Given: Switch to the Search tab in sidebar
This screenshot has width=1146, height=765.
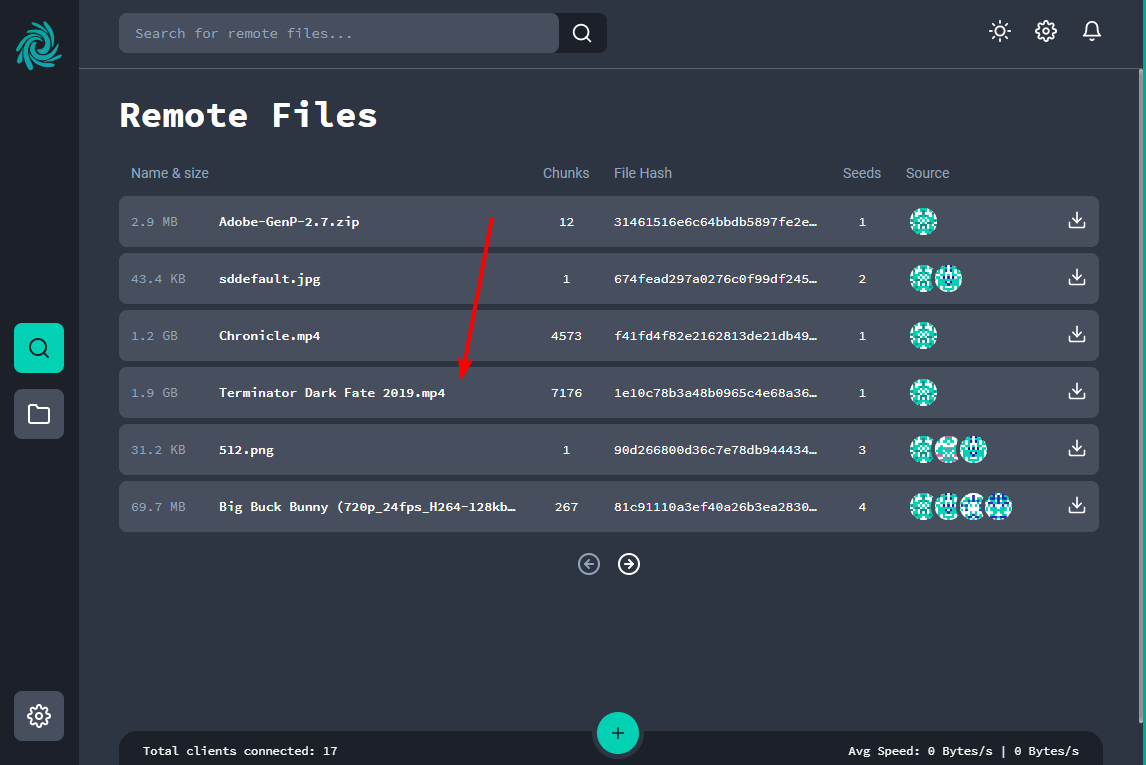Looking at the screenshot, I should [x=39, y=348].
